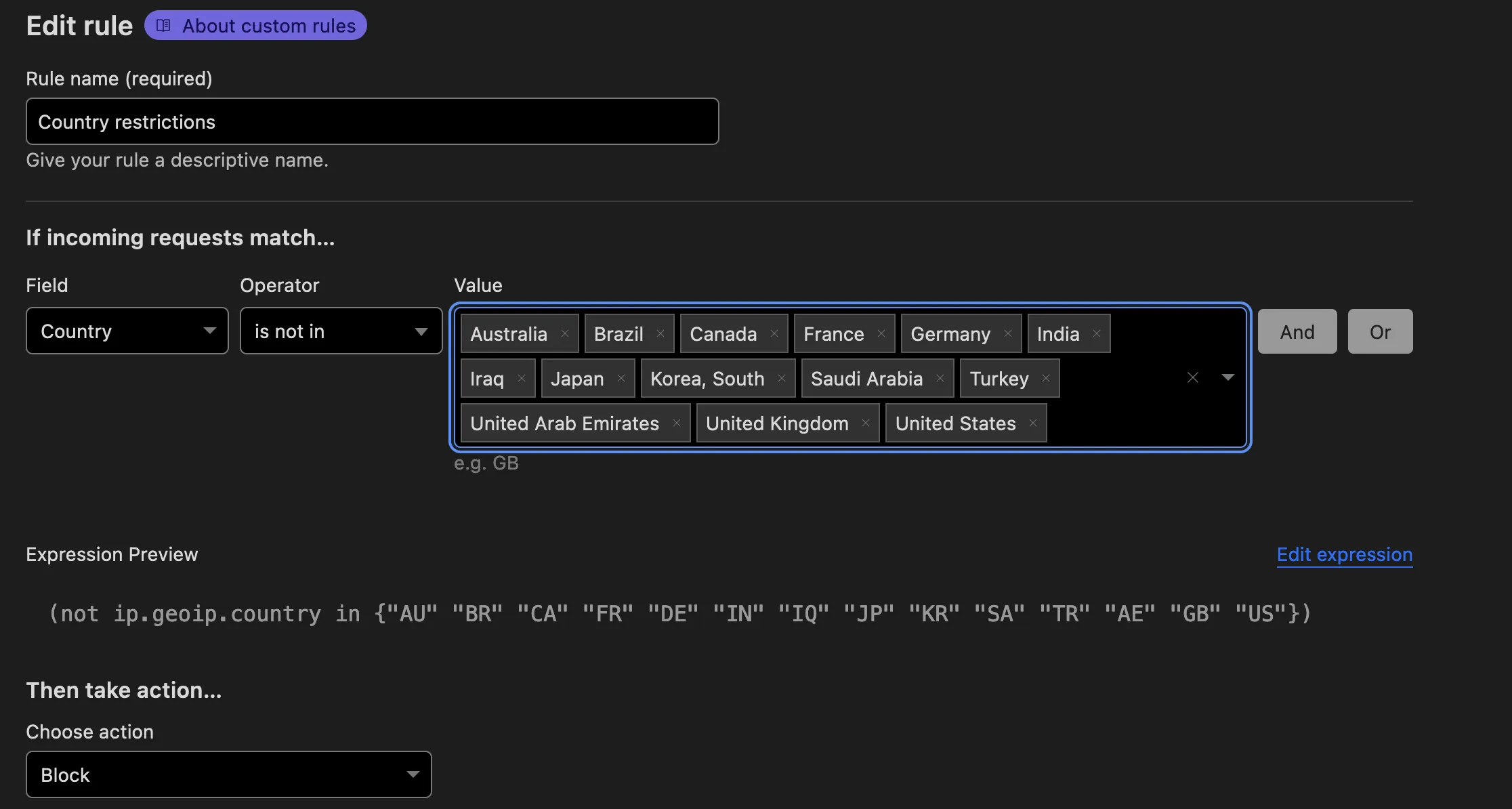Image resolution: width=1512 pixels, height=809 pixels.
Task: Open the Edit expression link
Action: pyautogui.click(x=1344, y=554)
